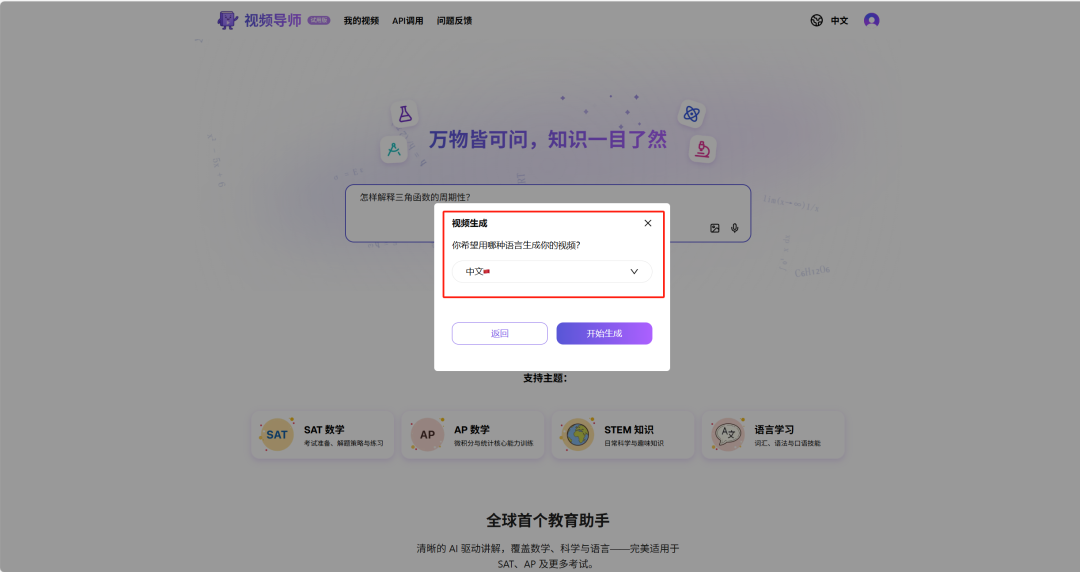Click the 试用版 badge next to logo

(319, 20)
